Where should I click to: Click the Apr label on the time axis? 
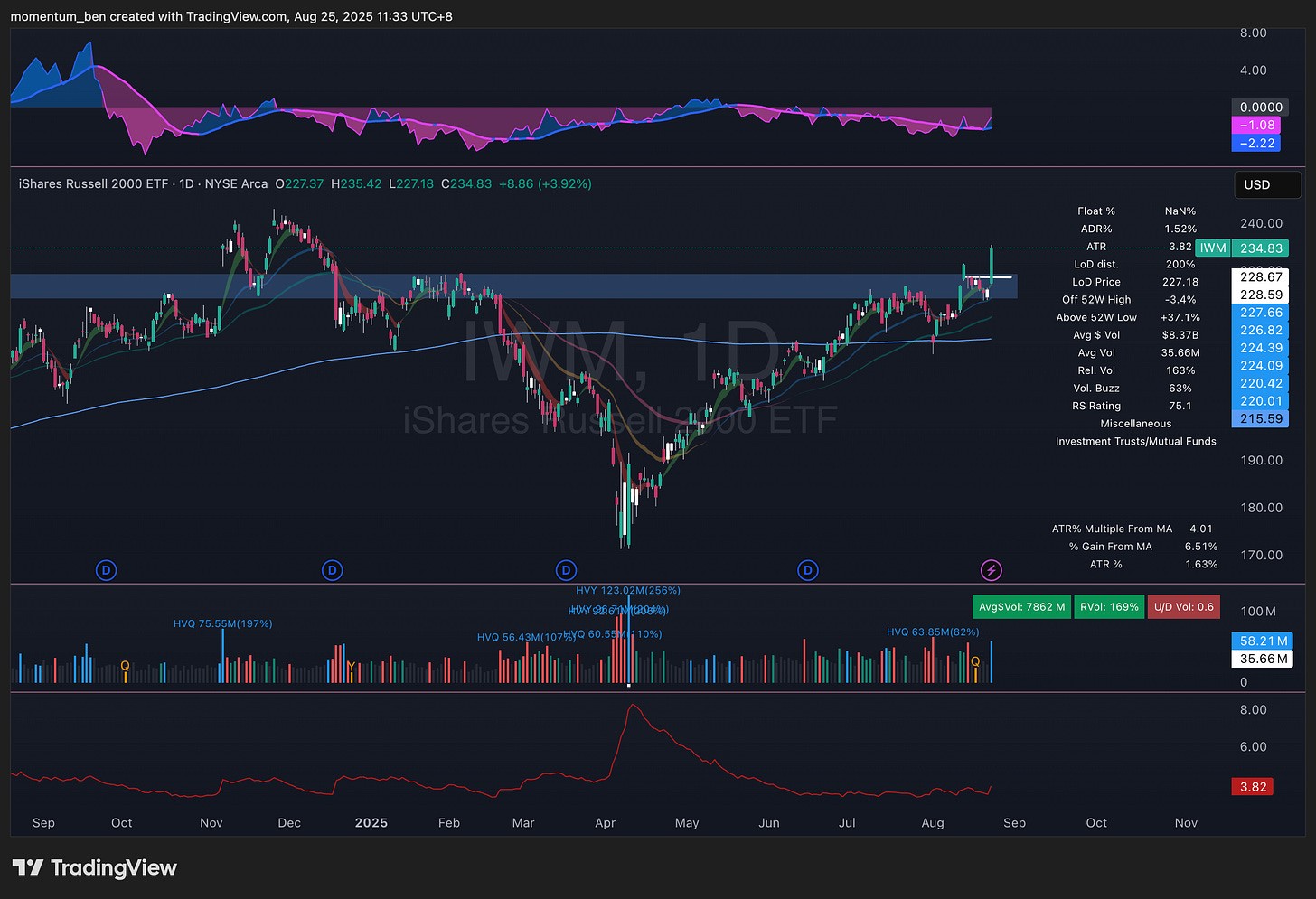pyautogui.click(x=605, y=823)
